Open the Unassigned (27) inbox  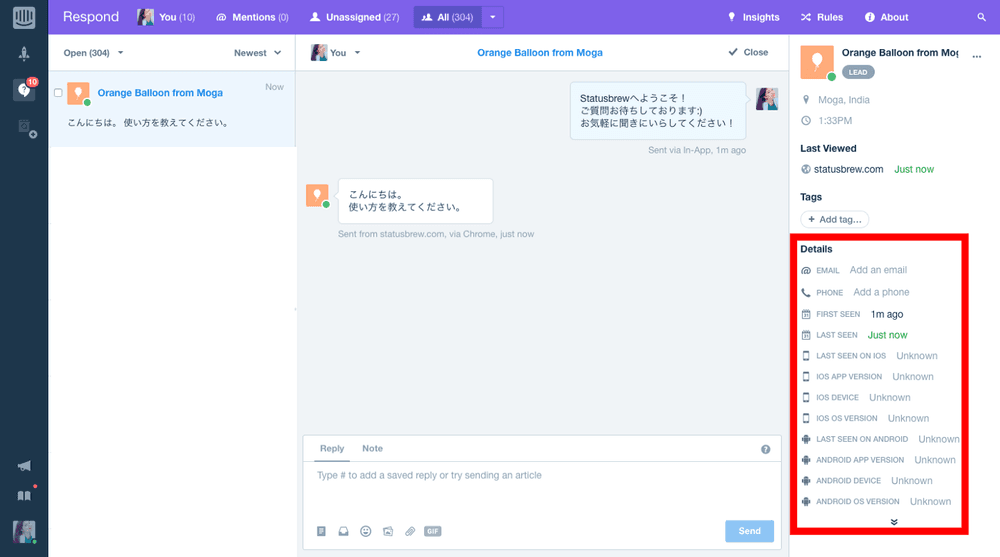pyautogui.click(x=354, y=17)
